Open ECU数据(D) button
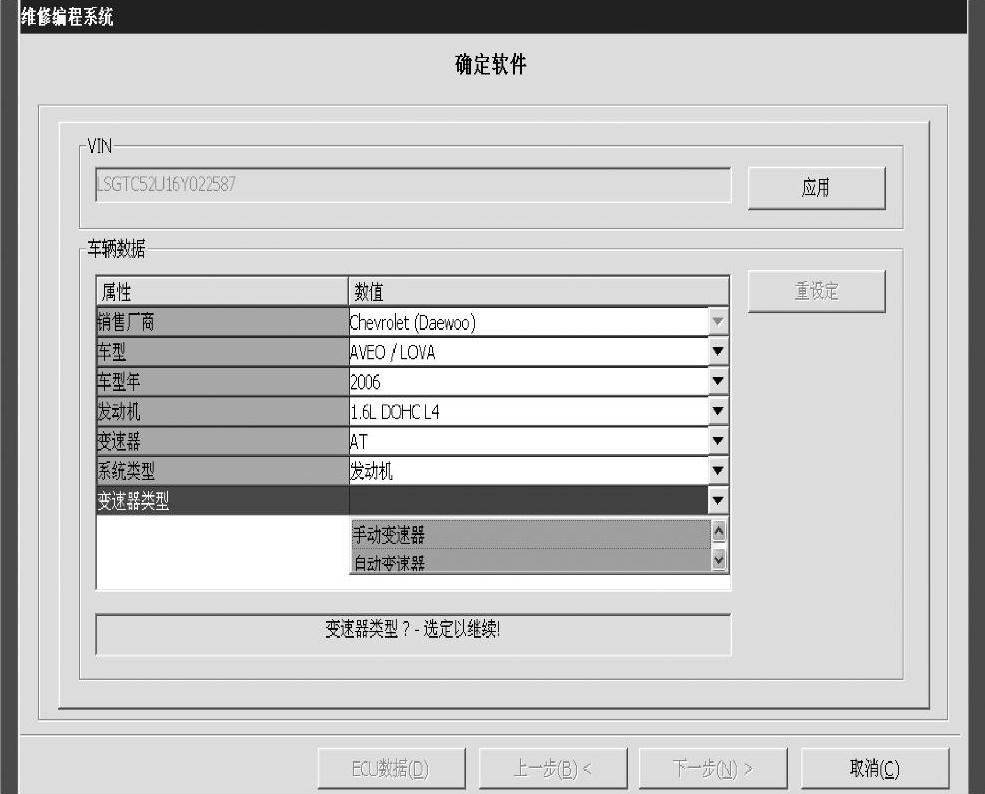The height and width of the screenshot is (794, 985). click(x=391, y=768)
